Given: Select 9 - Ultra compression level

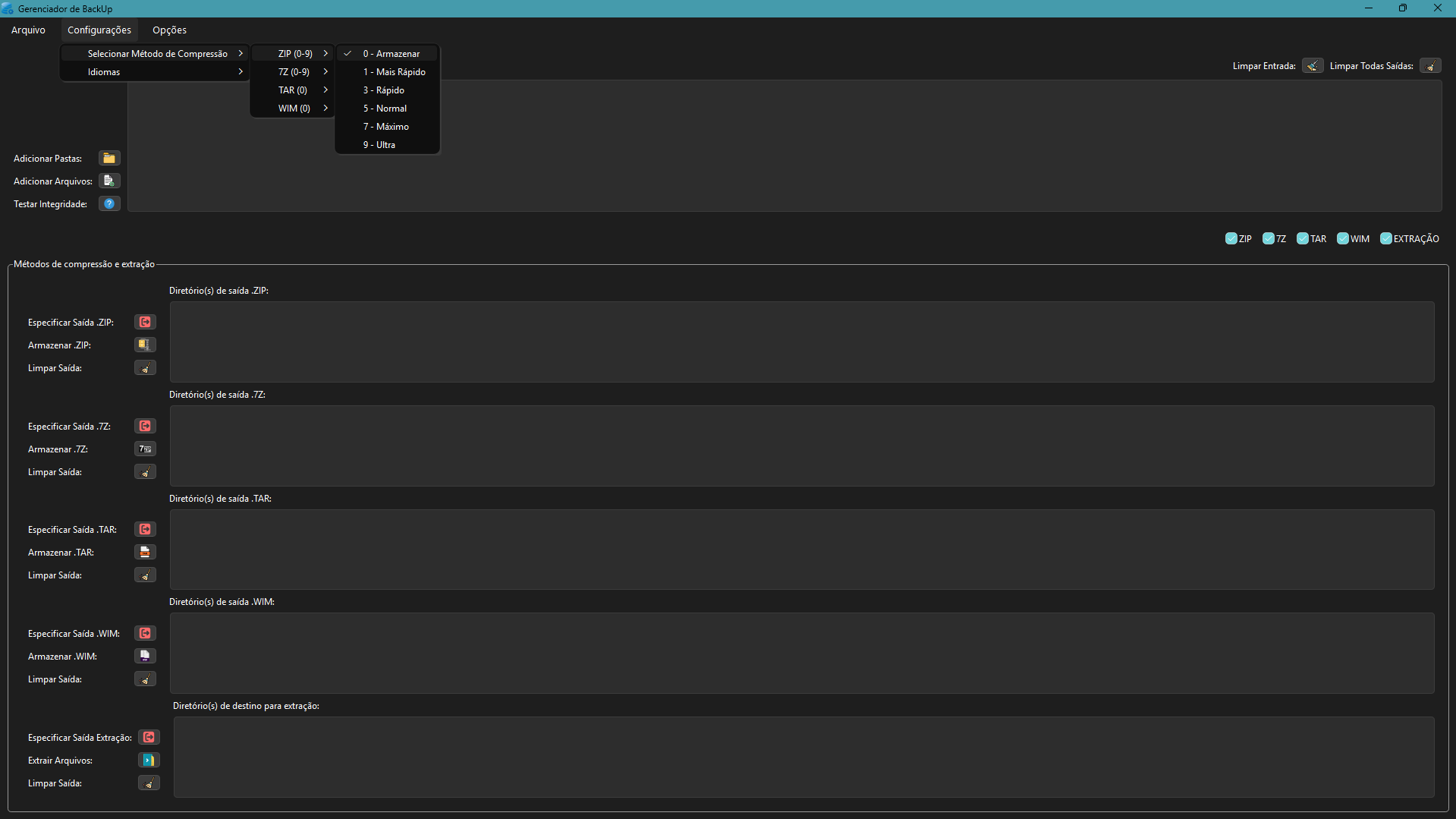Looking at the screenshot, I should pos(388,144).
